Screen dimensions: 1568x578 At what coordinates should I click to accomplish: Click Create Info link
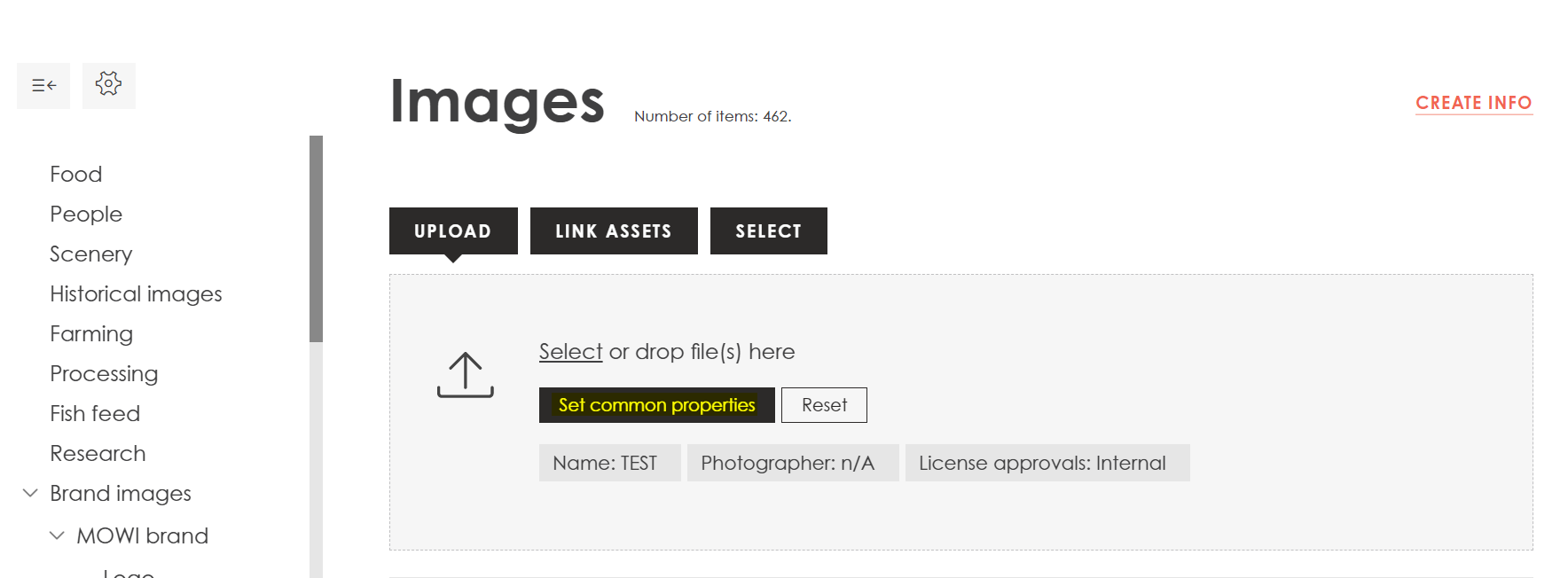tap(1473, 103)
